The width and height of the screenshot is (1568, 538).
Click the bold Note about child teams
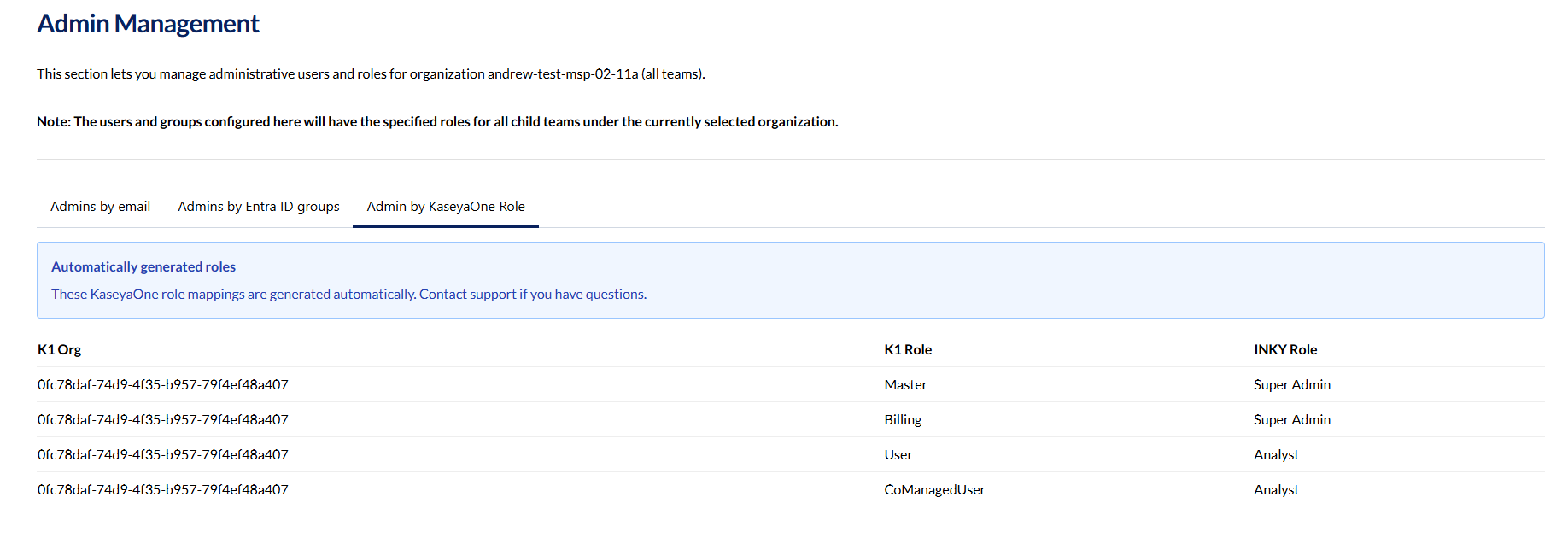[x=437, y=122]
